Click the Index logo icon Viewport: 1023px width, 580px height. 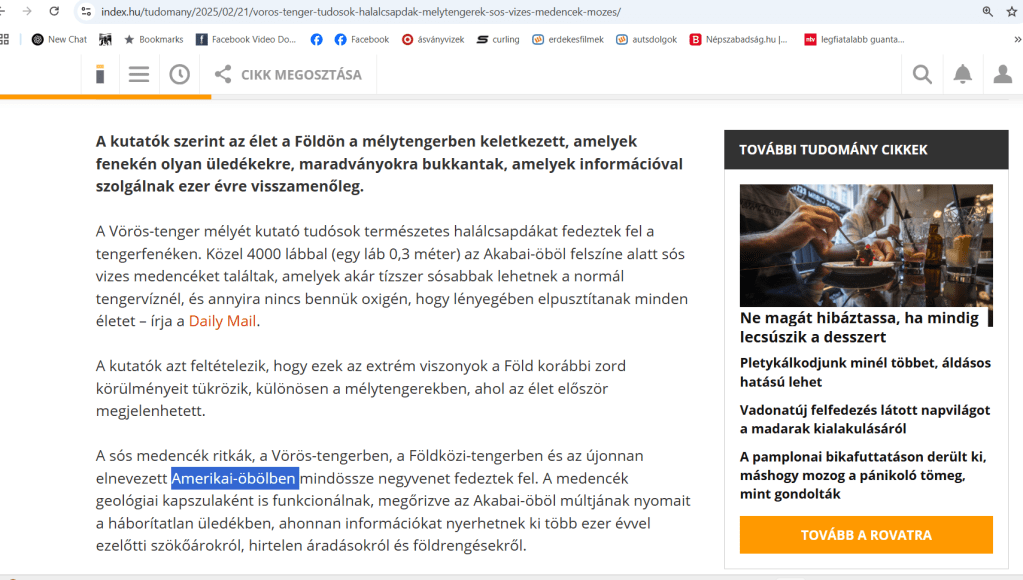click(100, 74)
